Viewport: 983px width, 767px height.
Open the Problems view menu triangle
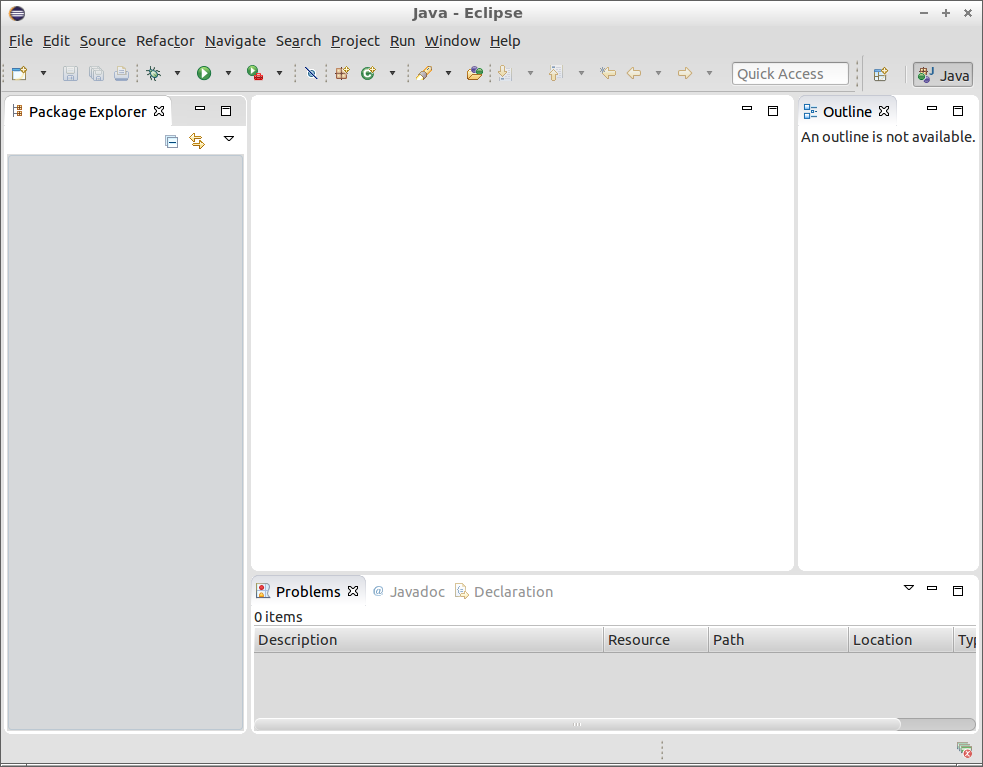pos(909,588)
